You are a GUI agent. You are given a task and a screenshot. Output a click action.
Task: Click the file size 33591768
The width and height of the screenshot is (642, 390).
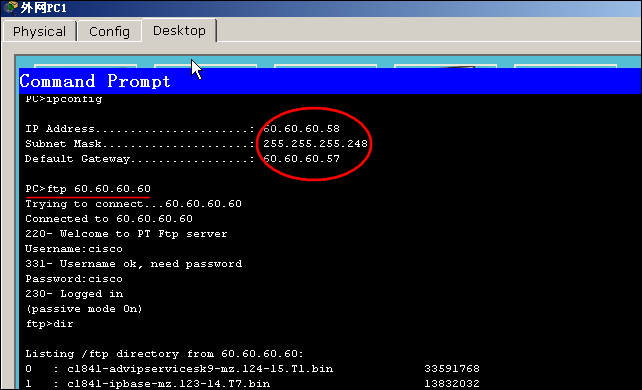click(x=452, y=369)
